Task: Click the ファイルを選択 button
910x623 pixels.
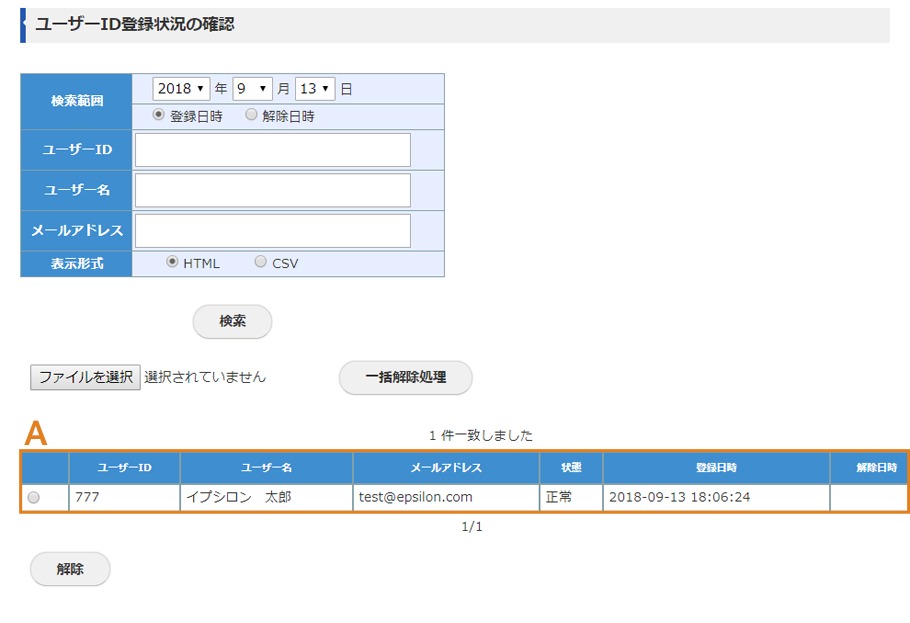Action: click(85, 377)
